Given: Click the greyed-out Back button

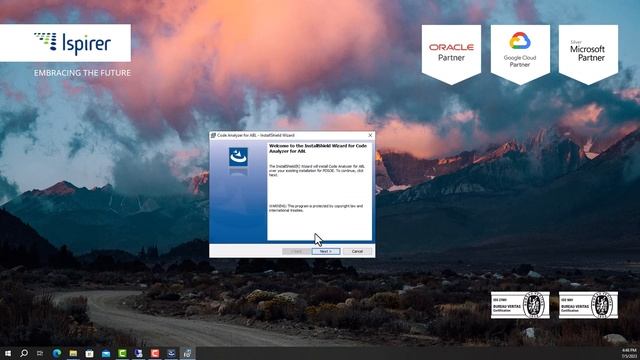Looking at the screenshot, I should click(296, 251).
